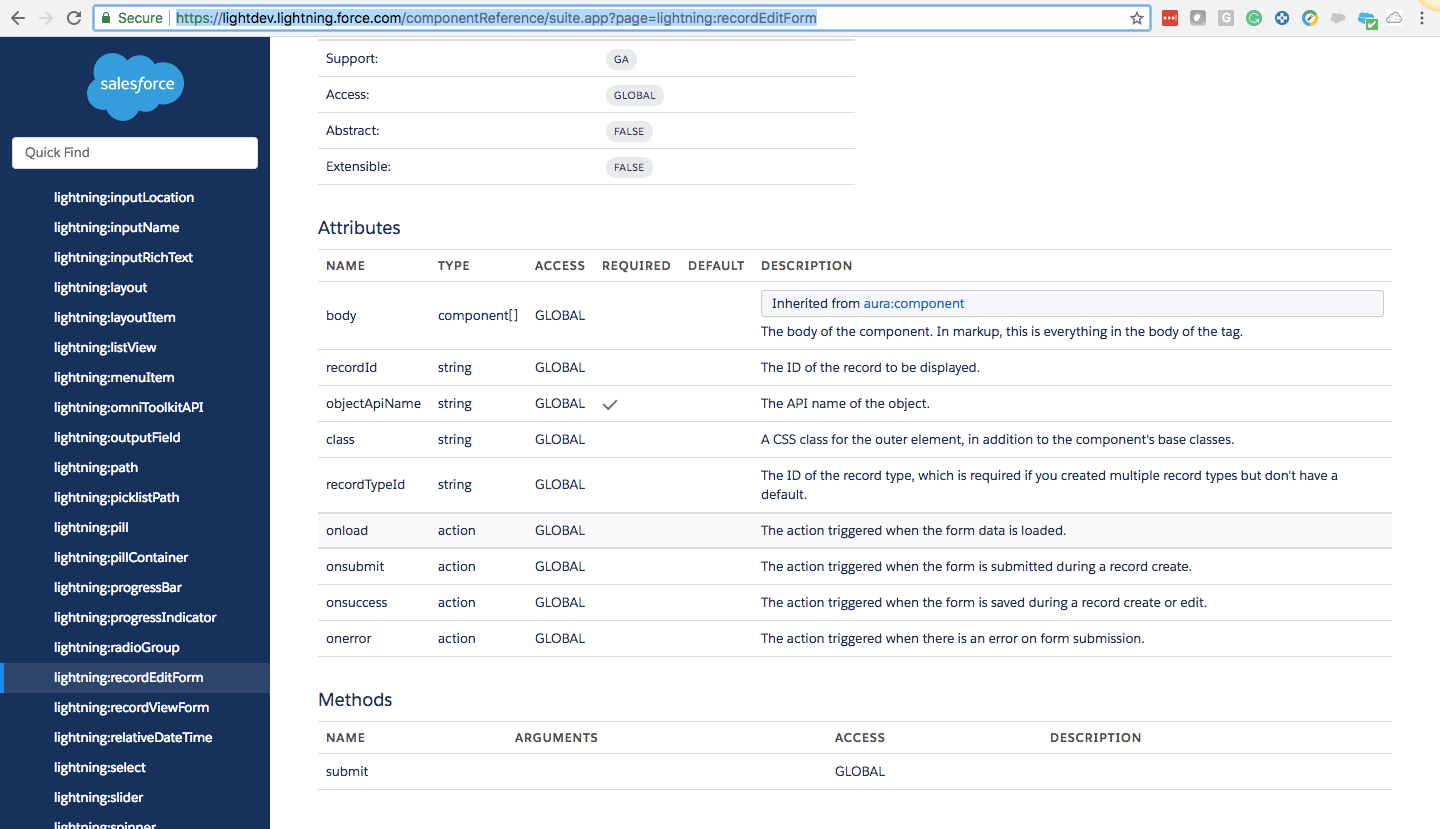Viewport: 1440px width, 829px height.
Task: Click the lock icon beside Secure
Action: [106, 18]
